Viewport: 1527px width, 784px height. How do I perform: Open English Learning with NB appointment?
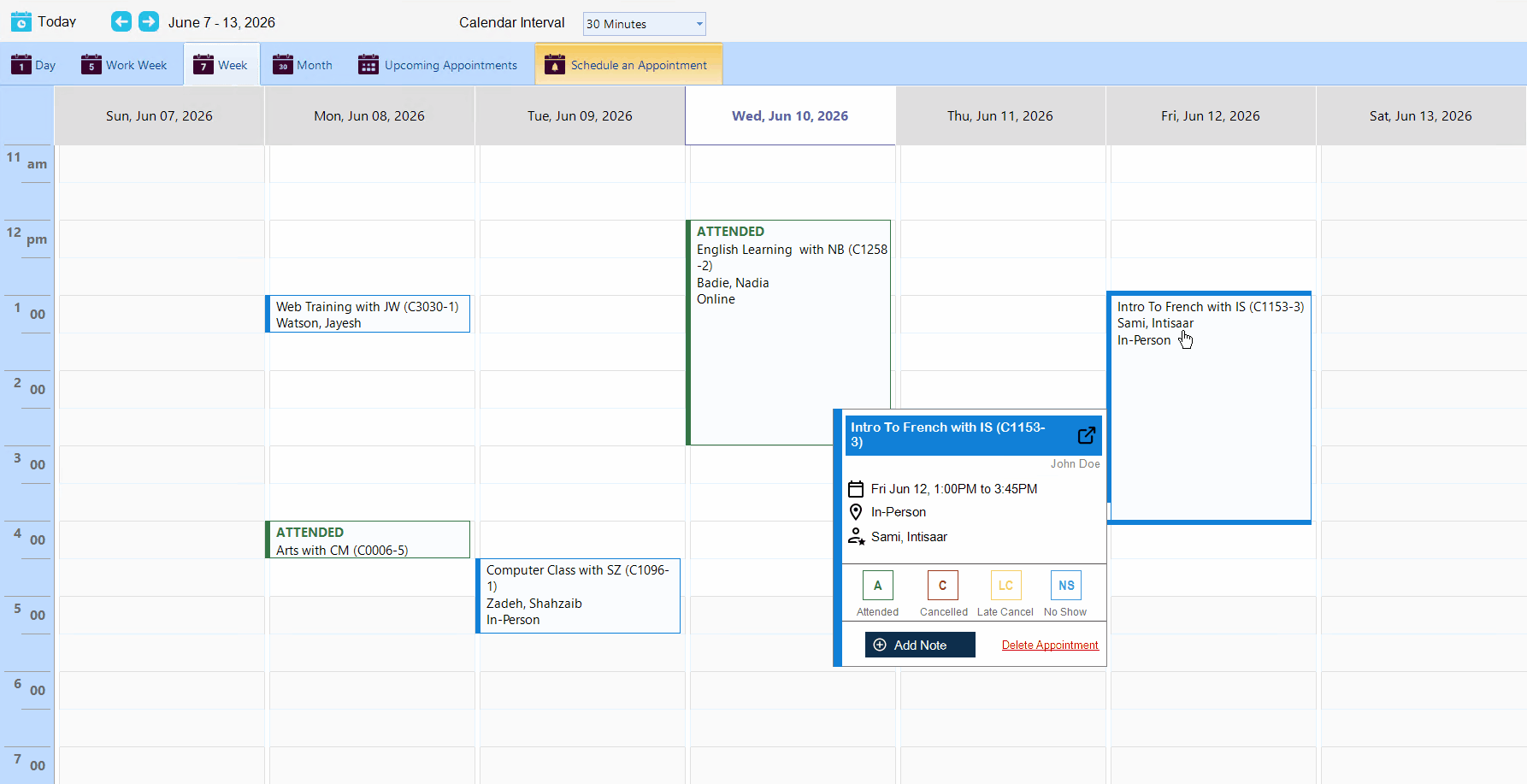click(x=788, y=333)
